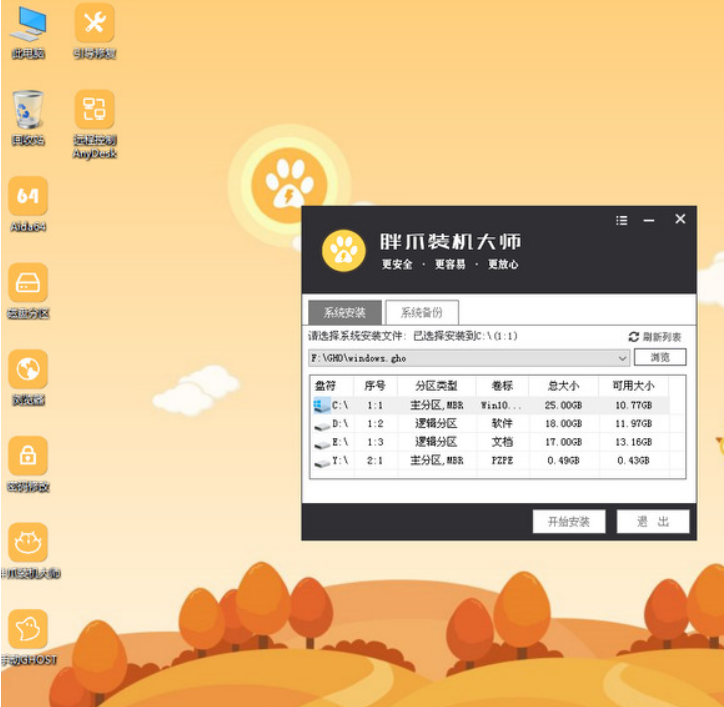Click the refresh icon beside 刷新列表
This screenshot has width=724, height=707.
pos(634,337)
